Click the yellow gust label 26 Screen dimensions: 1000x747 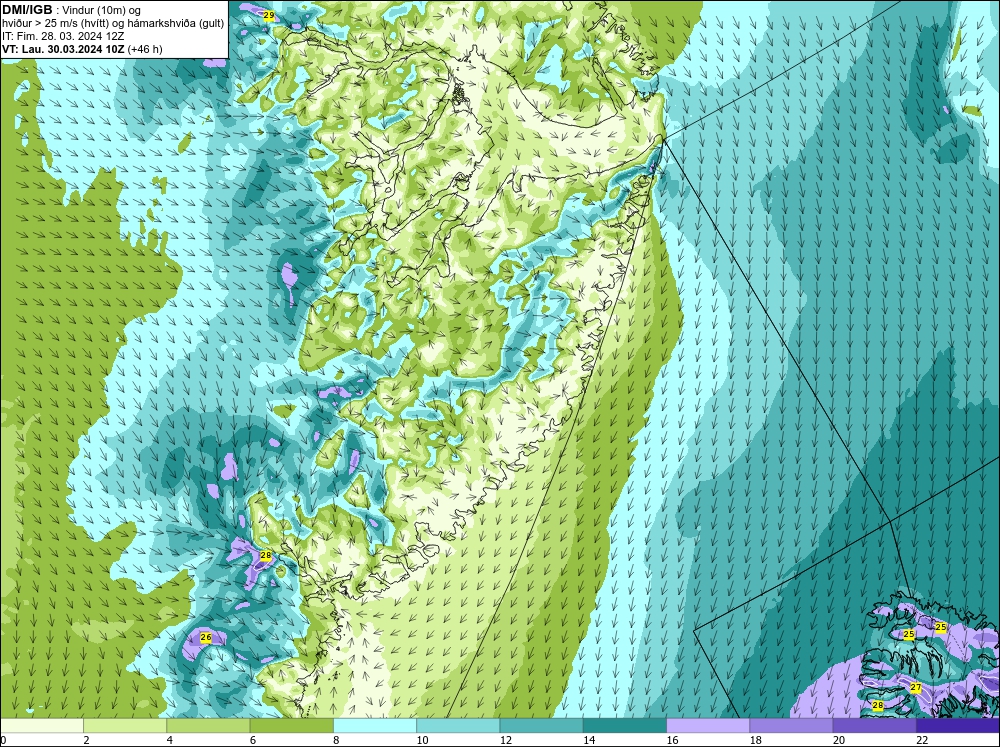tap(205, 637)
